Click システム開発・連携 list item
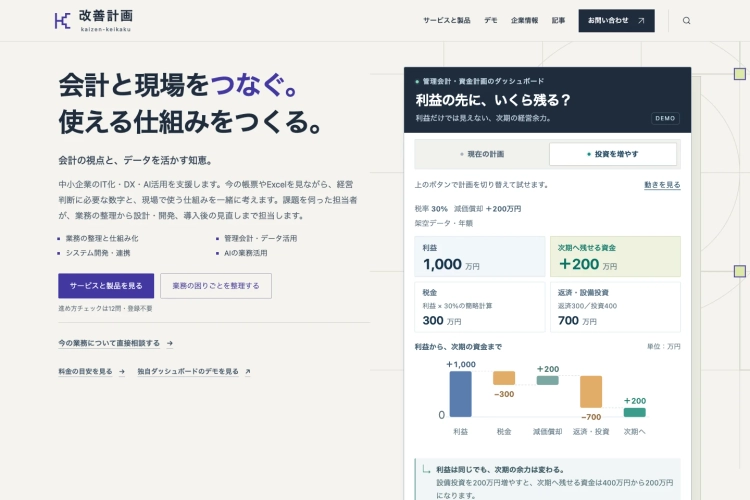The height and width of the screenshot is (500, 750). pos(98,253)
